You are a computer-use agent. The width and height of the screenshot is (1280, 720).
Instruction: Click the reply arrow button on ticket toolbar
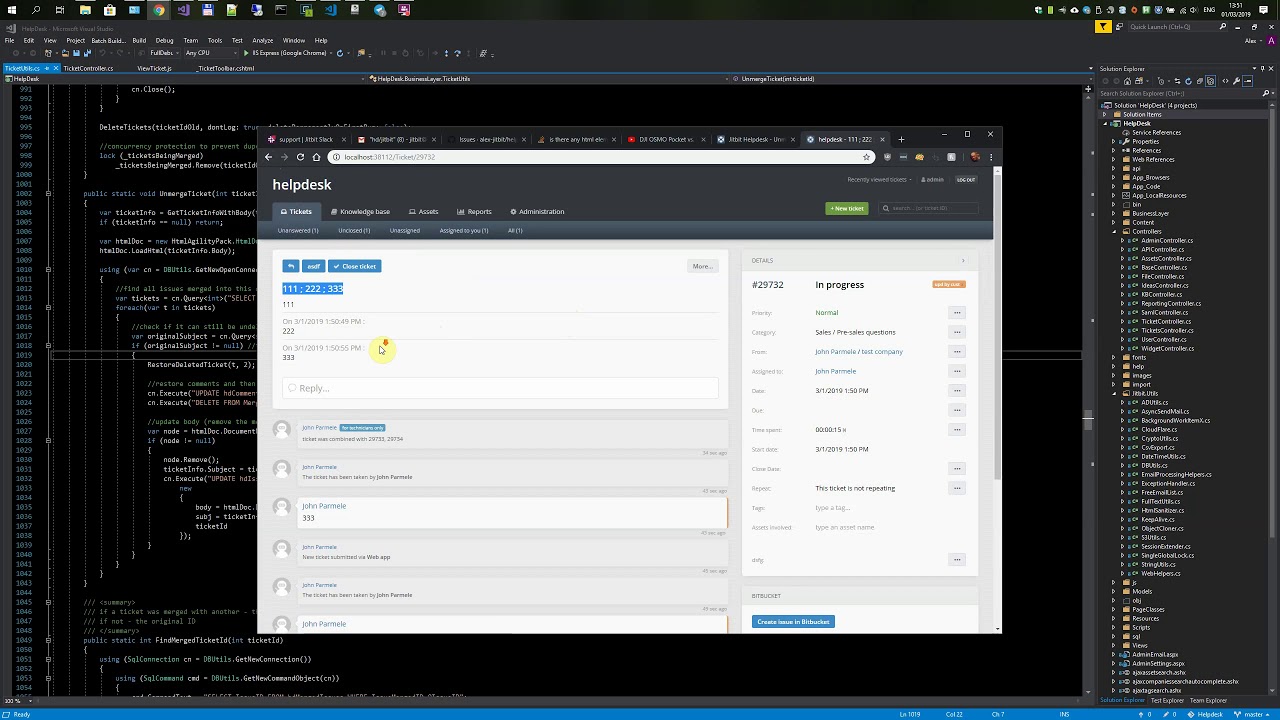pos(290,266)
